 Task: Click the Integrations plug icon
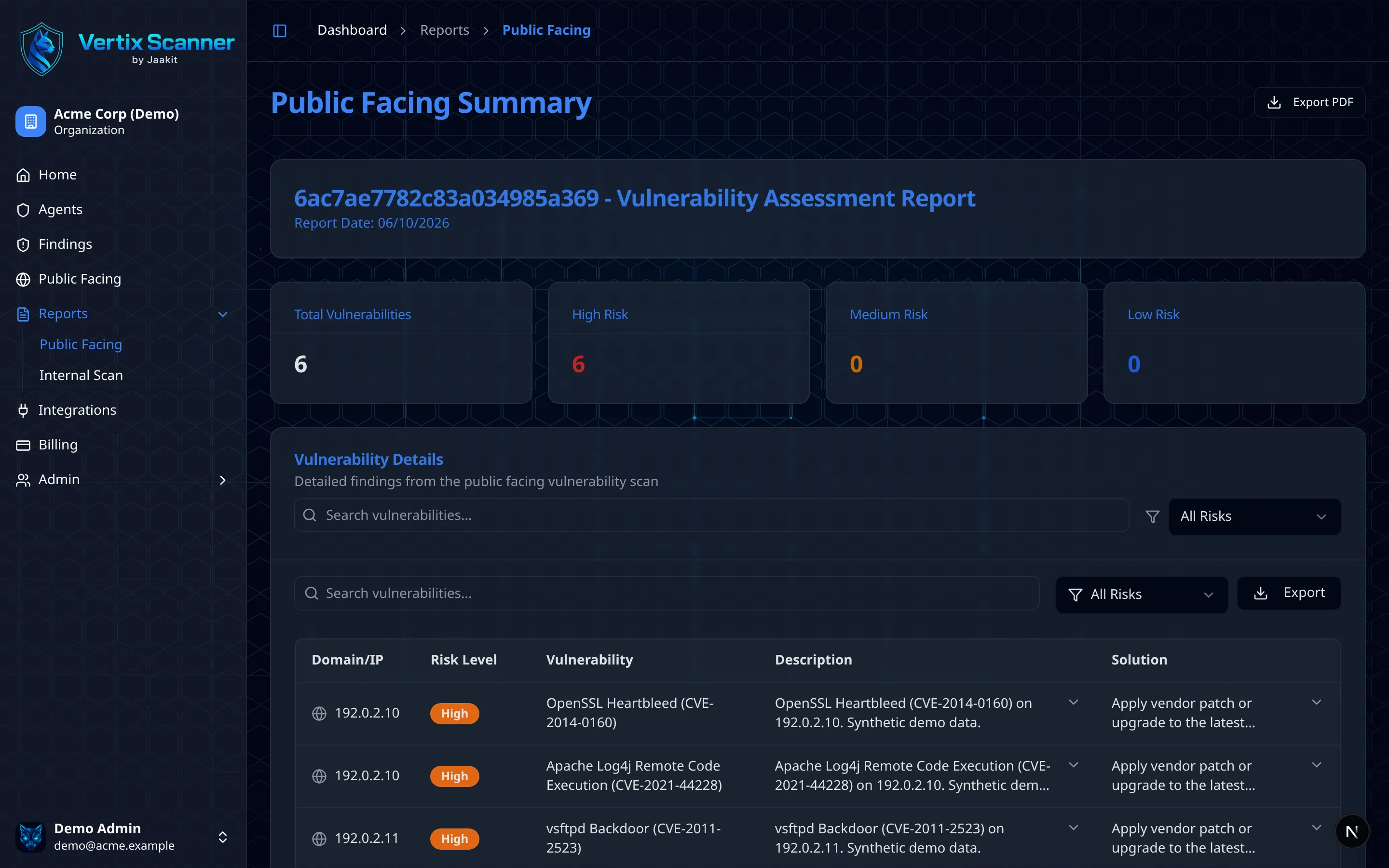(23, 410)
